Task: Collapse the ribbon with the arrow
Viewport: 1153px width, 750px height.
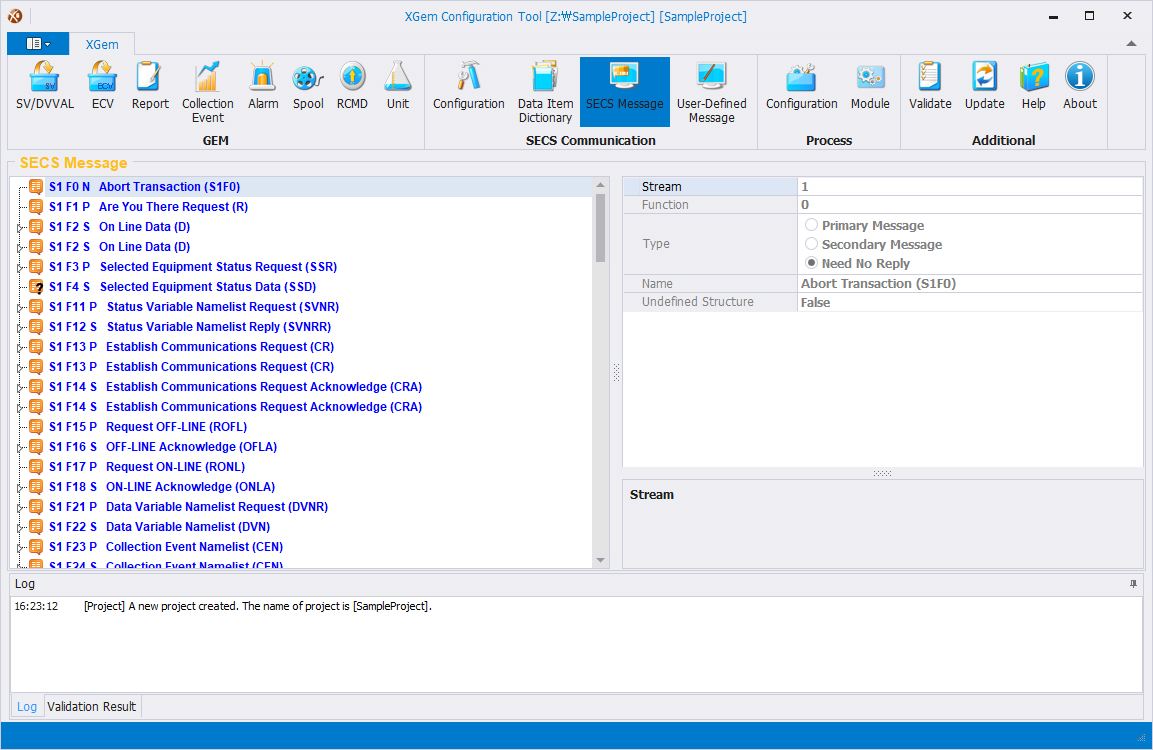Action: 1131,44
